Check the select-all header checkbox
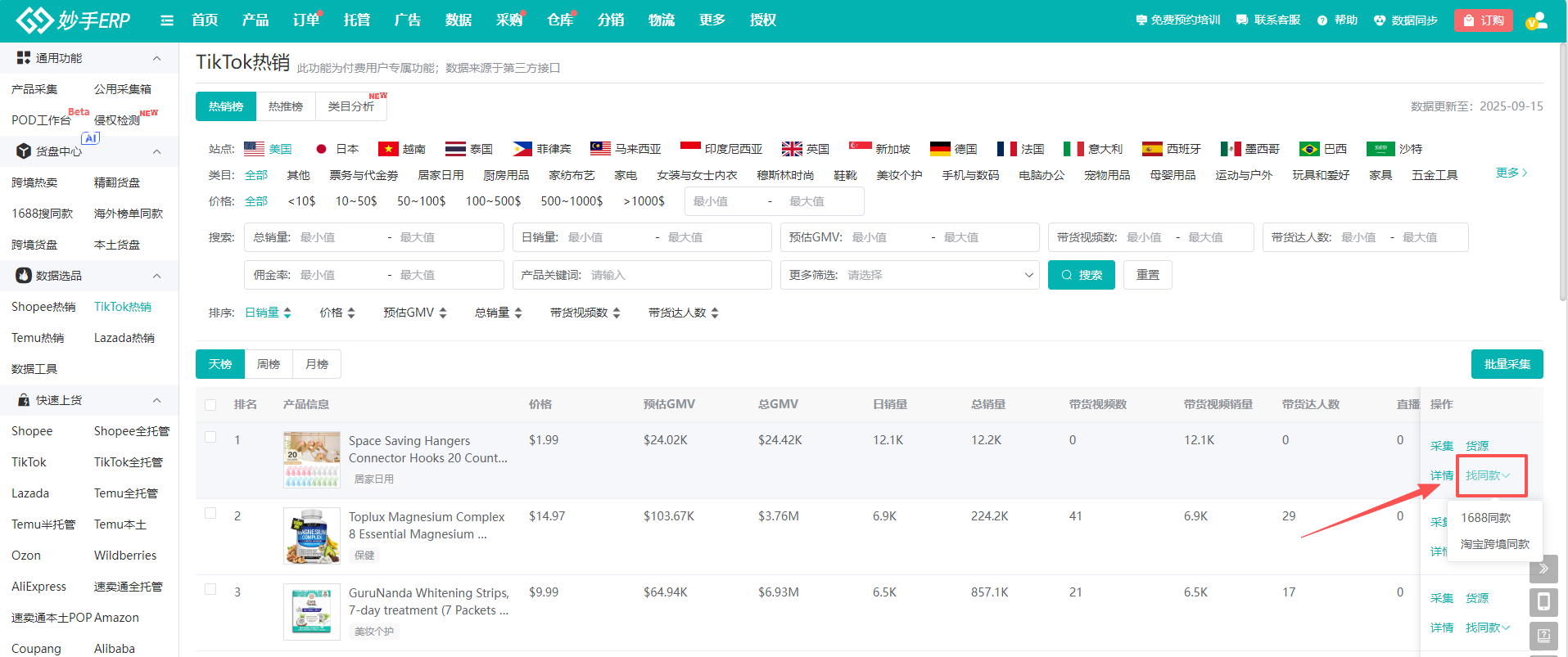1568x657 pixels. click(x=210, y=405)
